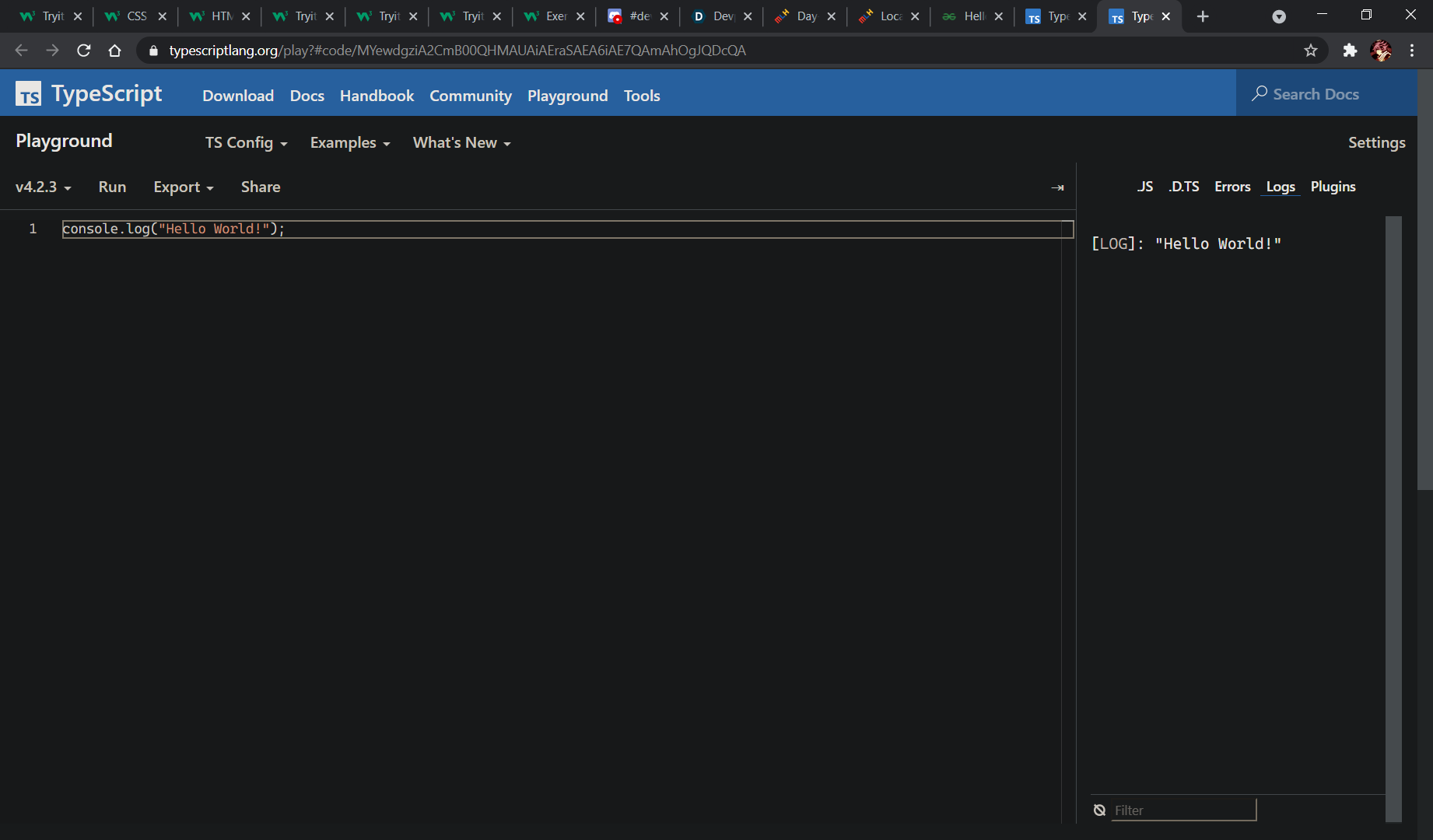
Task: Click line number 1 in the editor
Action: click(33, 229)
